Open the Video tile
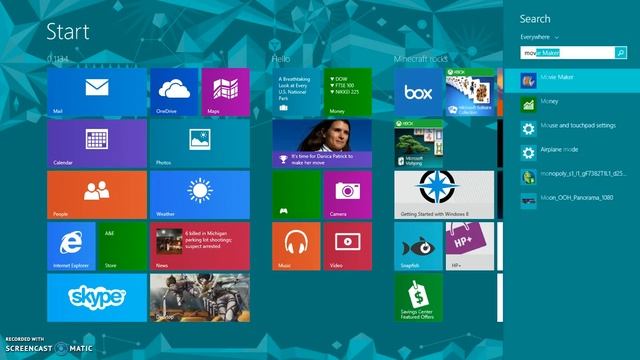This screenshot has width=640, height=360. click(348, 247)
